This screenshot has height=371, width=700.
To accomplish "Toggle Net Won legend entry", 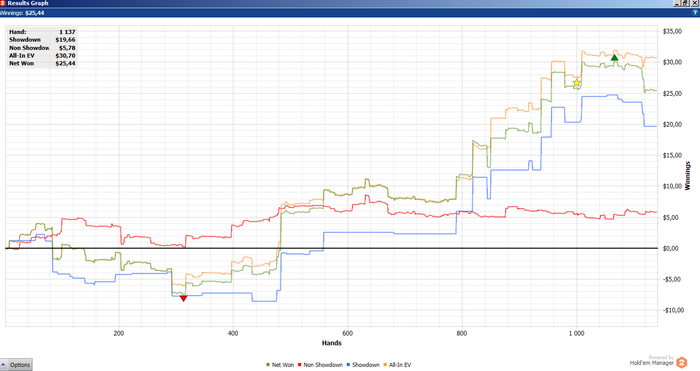I will point(280,365).
